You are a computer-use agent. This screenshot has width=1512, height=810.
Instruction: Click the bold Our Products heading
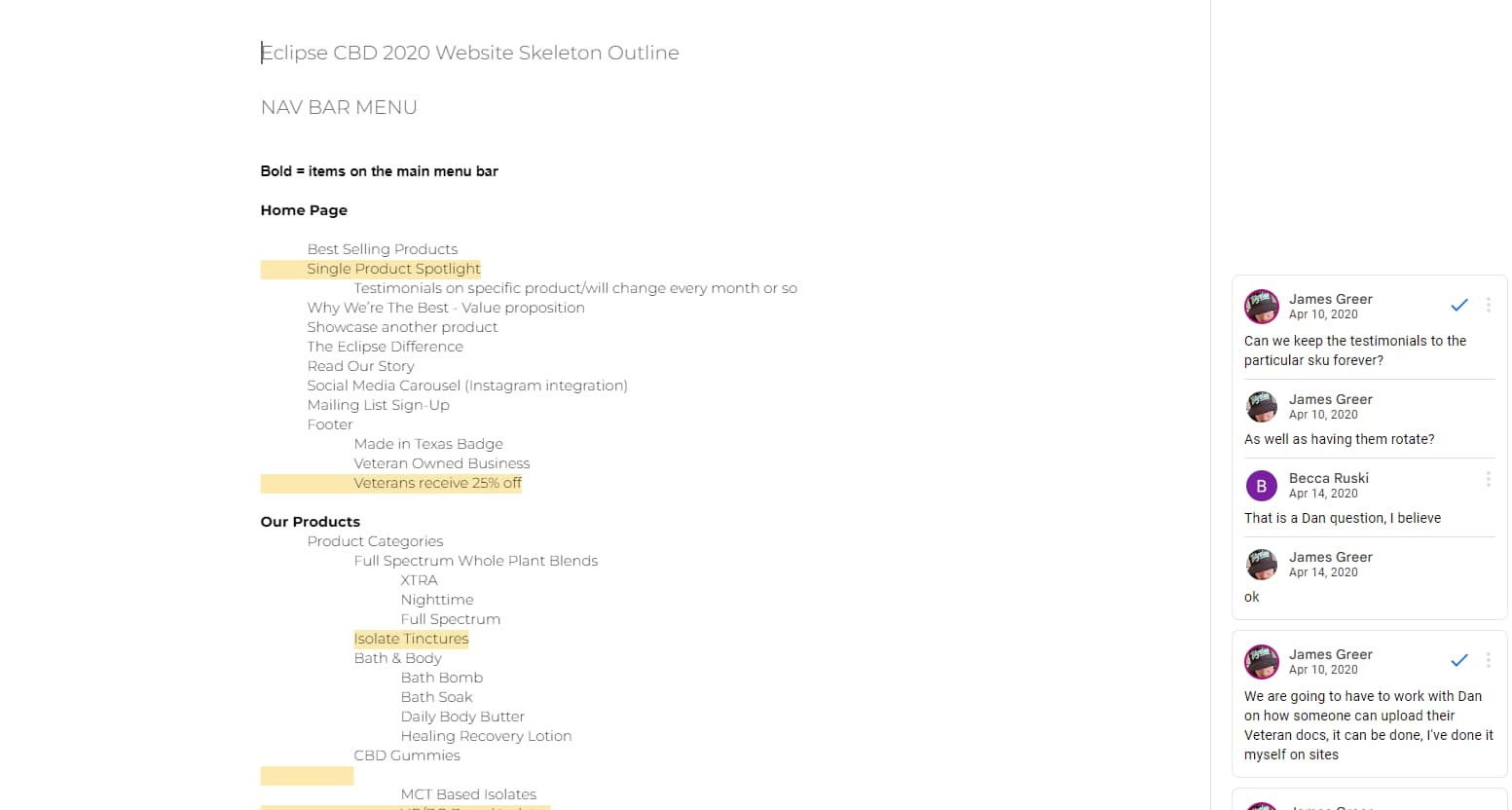[x=310, y=522]
